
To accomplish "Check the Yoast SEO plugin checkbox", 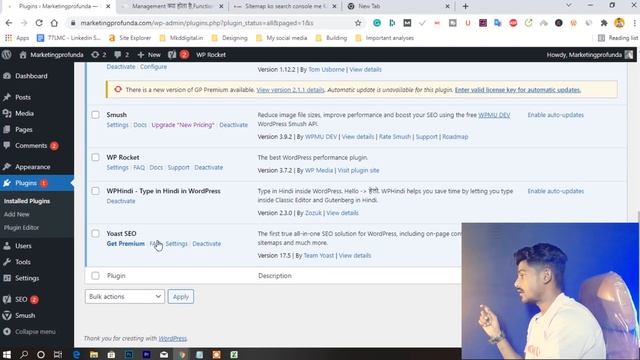I will point(95,233).
